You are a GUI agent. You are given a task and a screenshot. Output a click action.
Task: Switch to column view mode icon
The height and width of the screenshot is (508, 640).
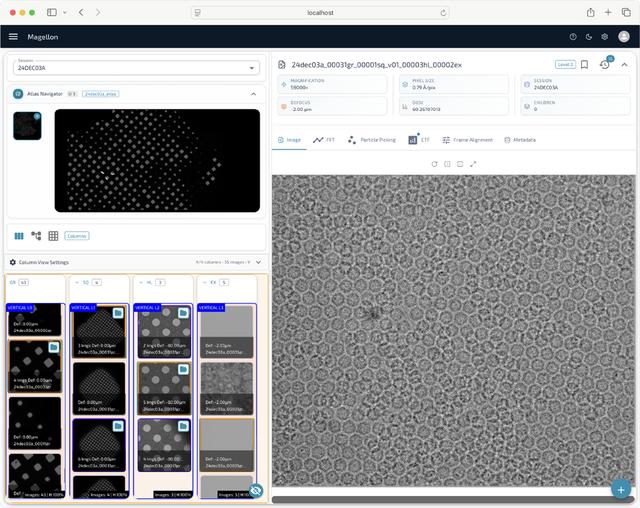[19, 236]
